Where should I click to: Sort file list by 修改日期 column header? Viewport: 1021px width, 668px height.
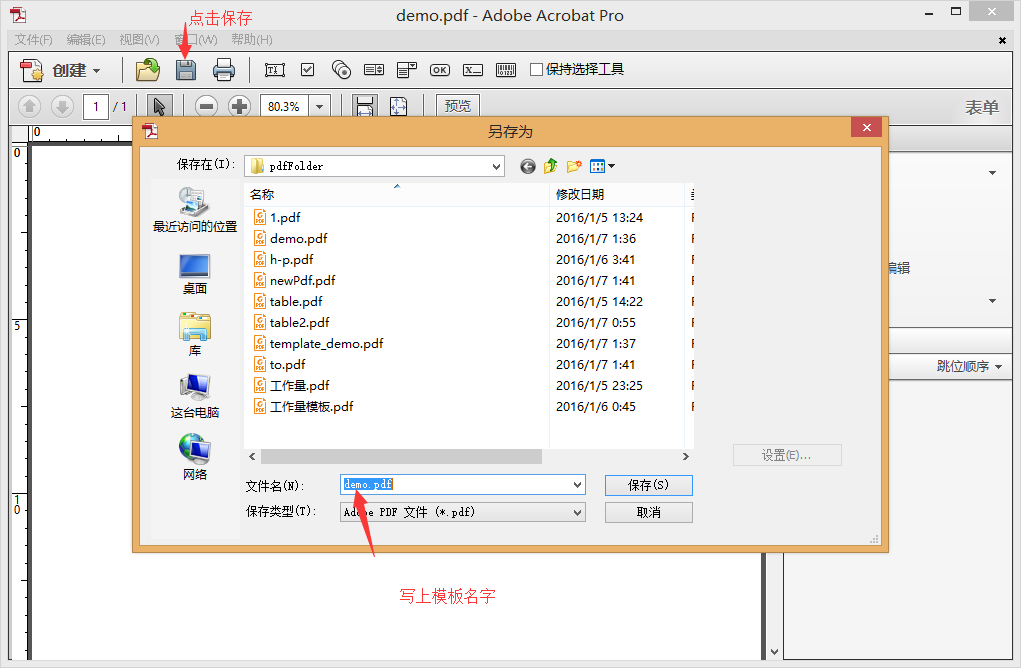click(617, 194)
